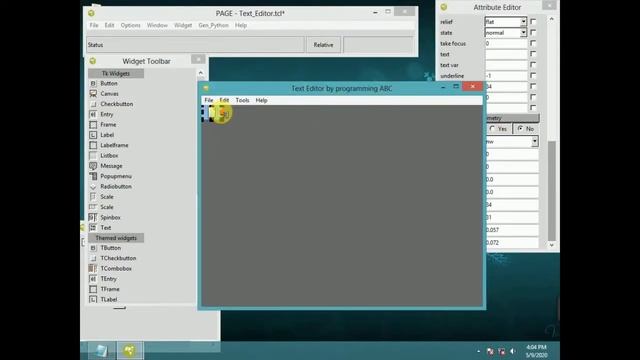Image resolution: width=640 pixels, height=360 pixels.
Task: Pick the Canvas widget icon
Action: (93, 93)
